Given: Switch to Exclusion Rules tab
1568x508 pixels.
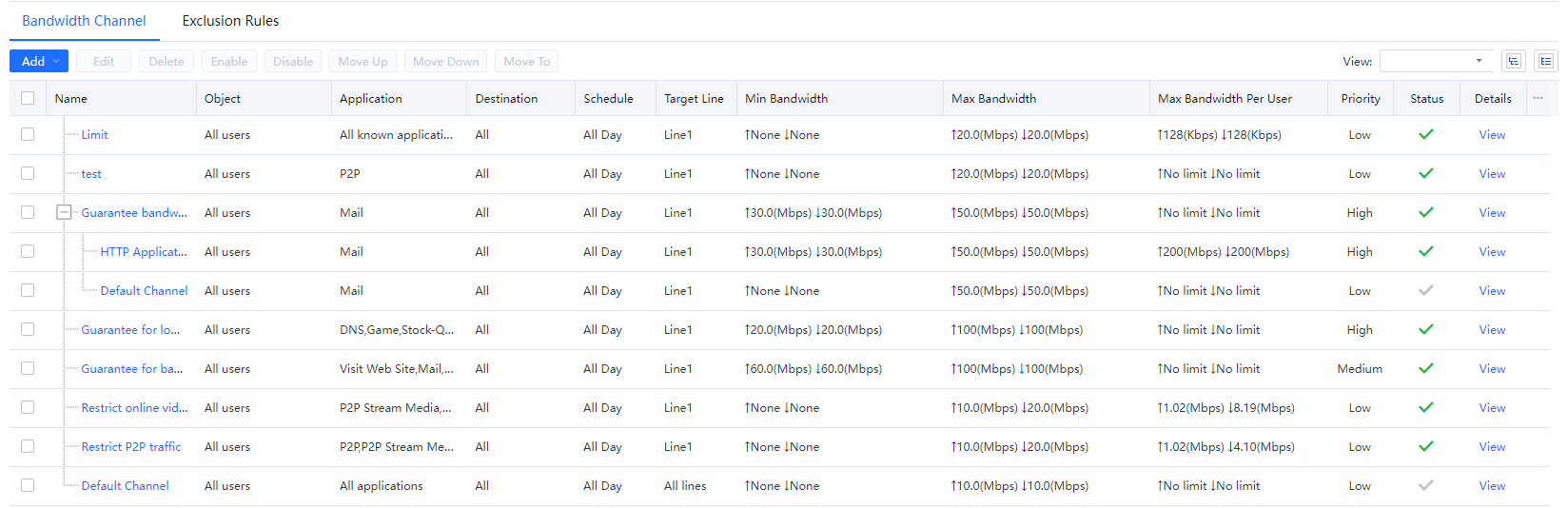Looking at the screenshot, I should [230, 21].
